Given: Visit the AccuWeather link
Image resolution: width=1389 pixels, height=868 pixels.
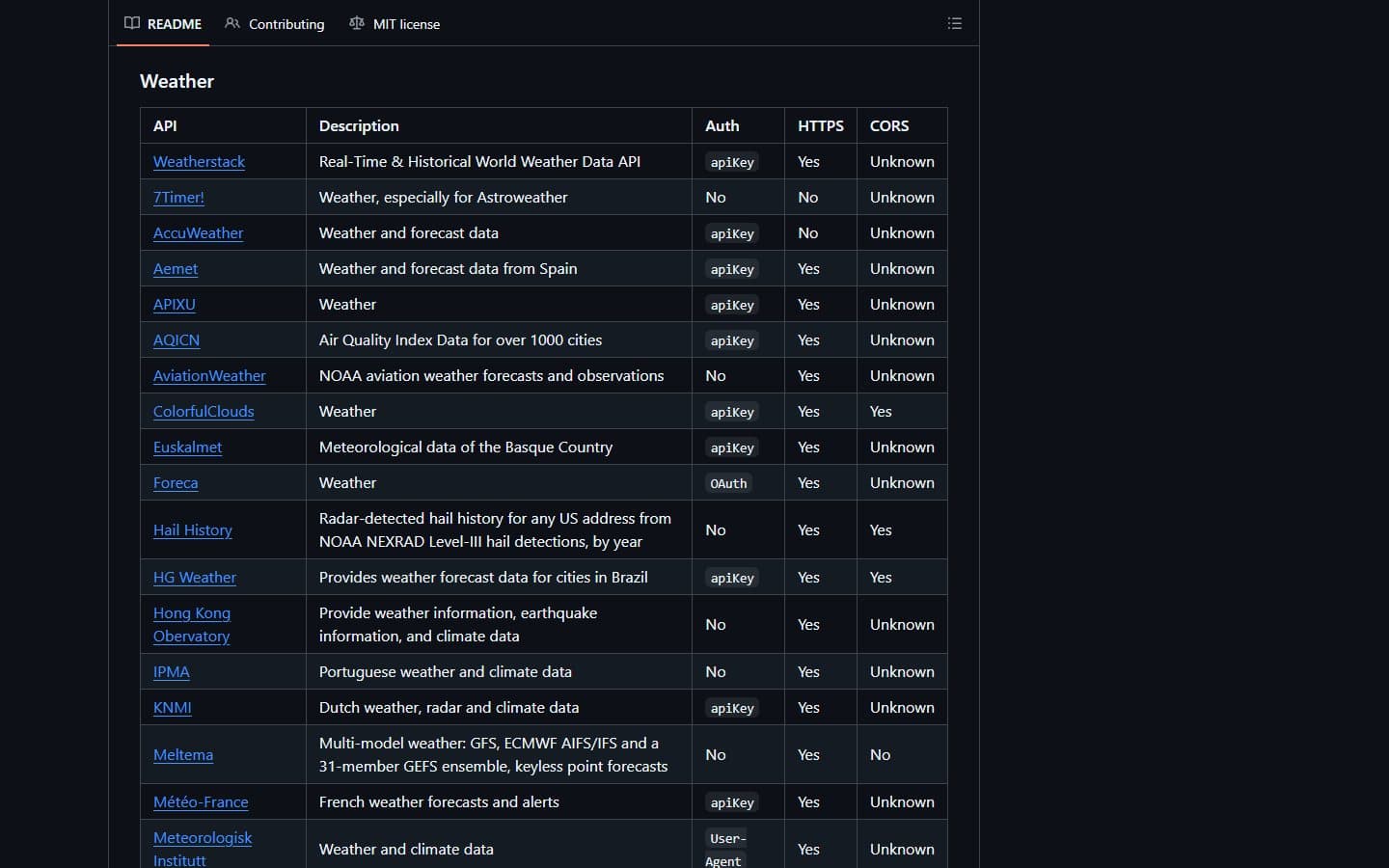Looking at the screenshot, I should pyautogui.click(x=198, y=233).
